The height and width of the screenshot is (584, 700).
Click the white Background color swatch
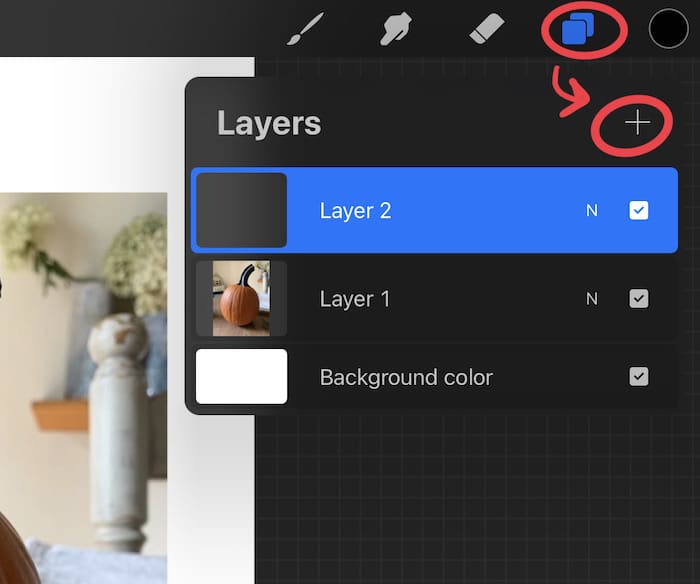pos(242,377)
